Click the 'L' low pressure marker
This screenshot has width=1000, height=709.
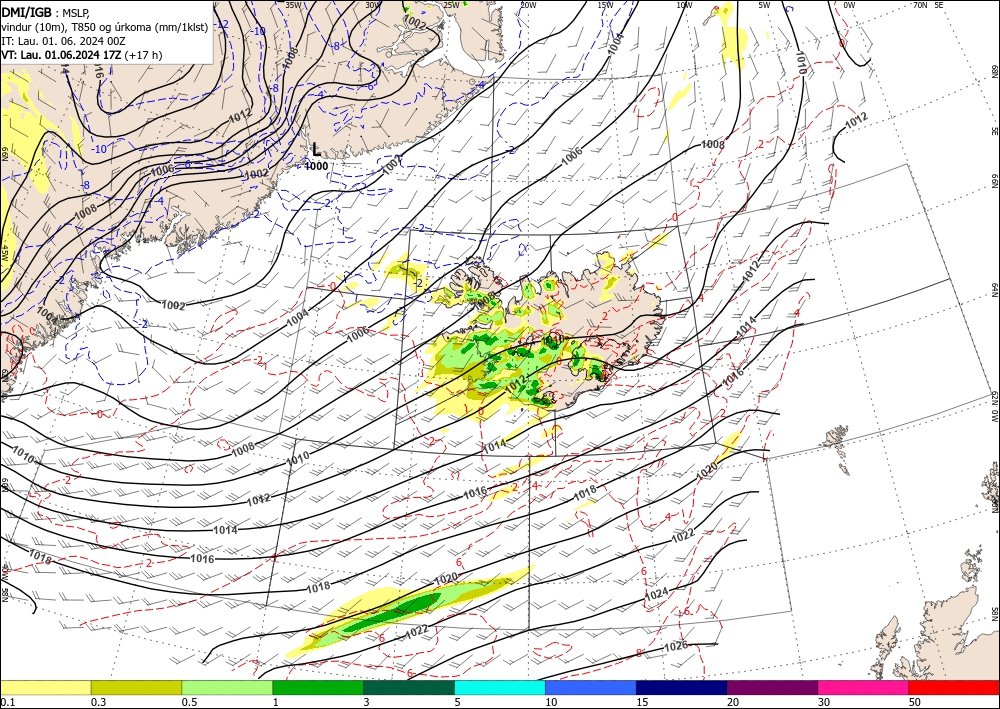tap(316, 149)
